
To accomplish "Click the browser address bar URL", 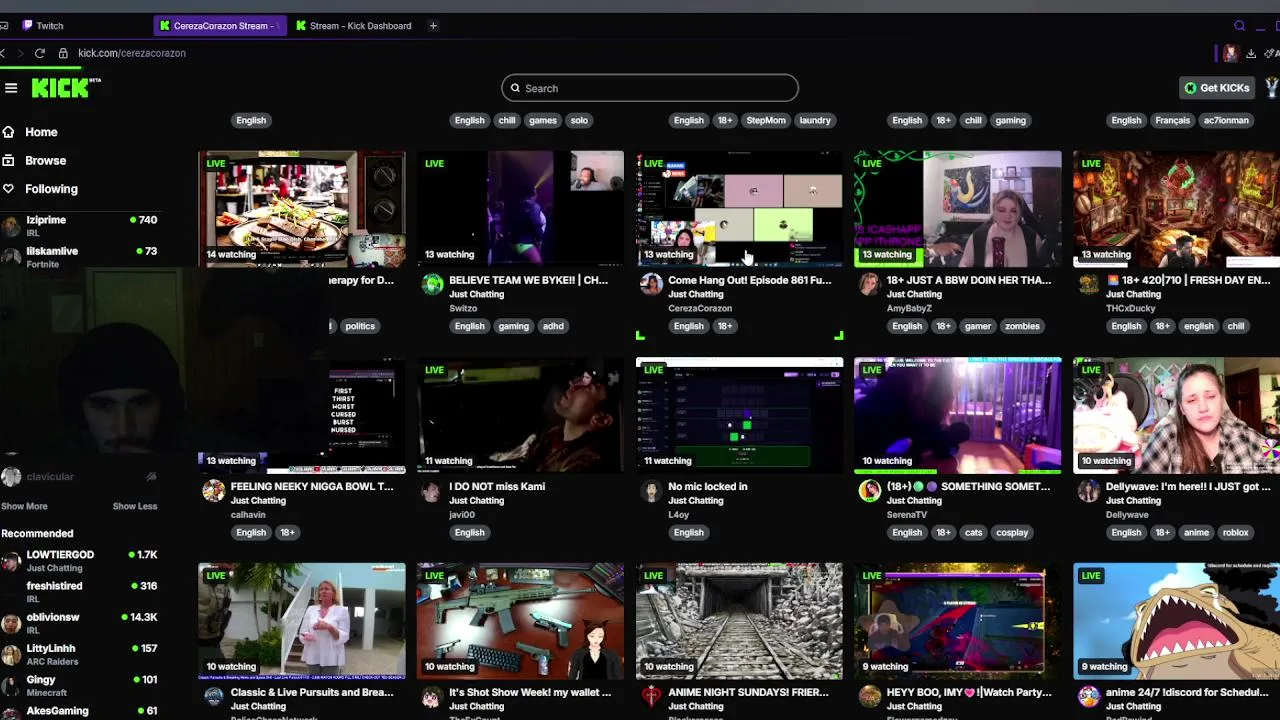I will (x=132, y=53).
